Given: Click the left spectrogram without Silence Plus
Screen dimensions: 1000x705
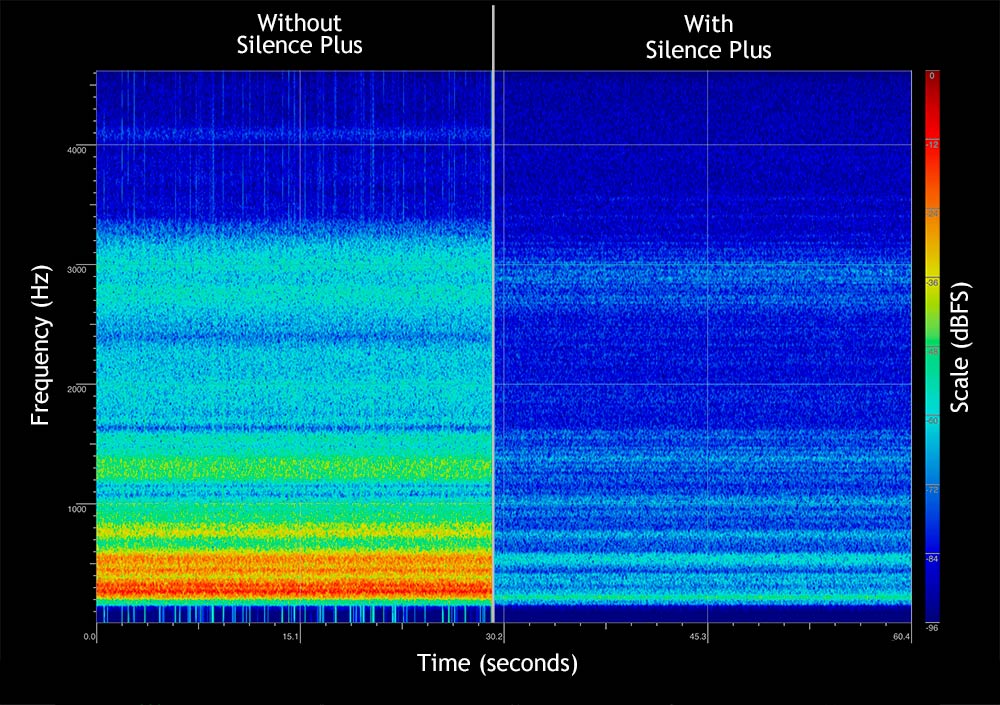Looking at the screenshot, I should point(294,346).
